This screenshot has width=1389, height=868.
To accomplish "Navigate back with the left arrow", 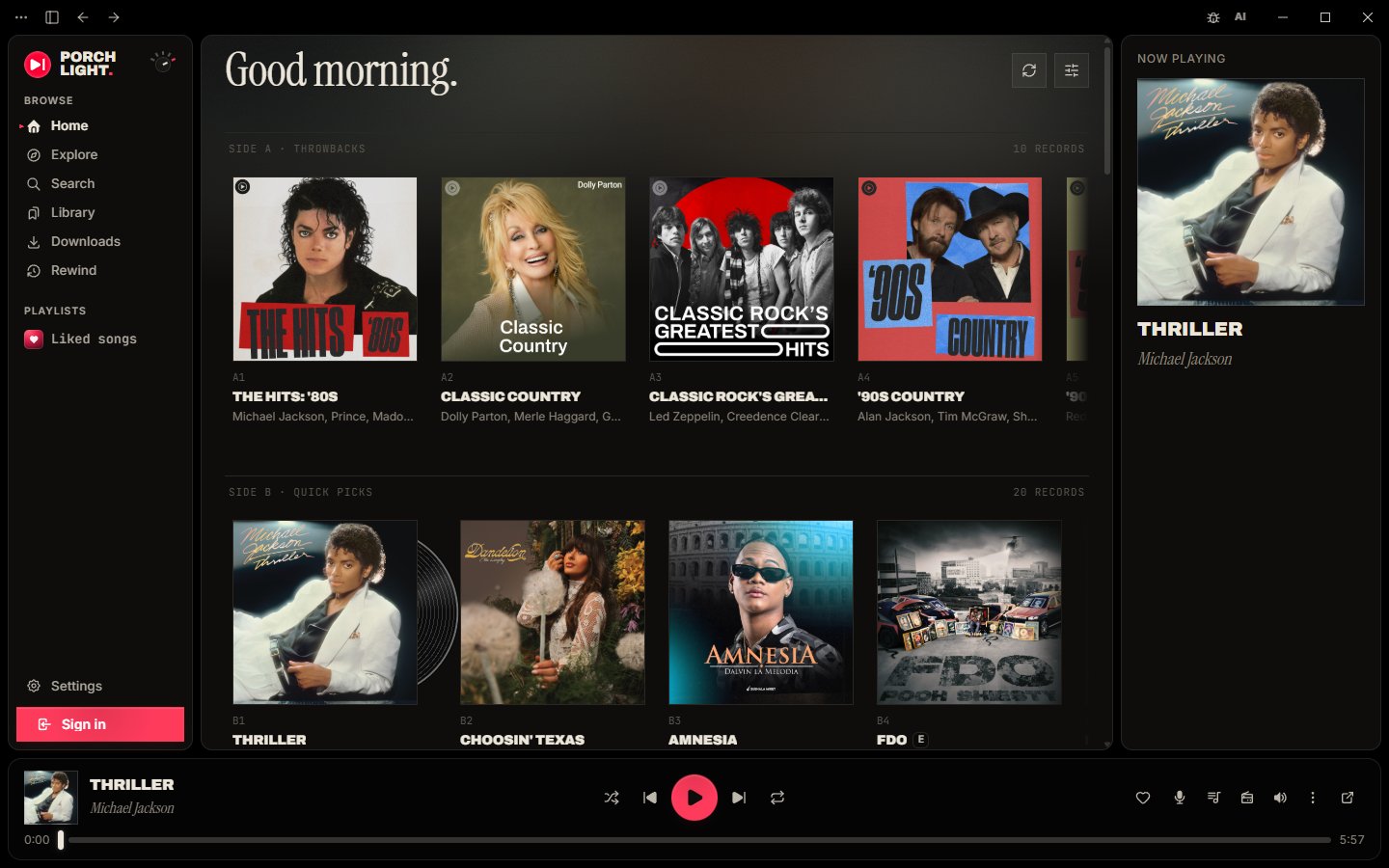I will click(83, 17).
